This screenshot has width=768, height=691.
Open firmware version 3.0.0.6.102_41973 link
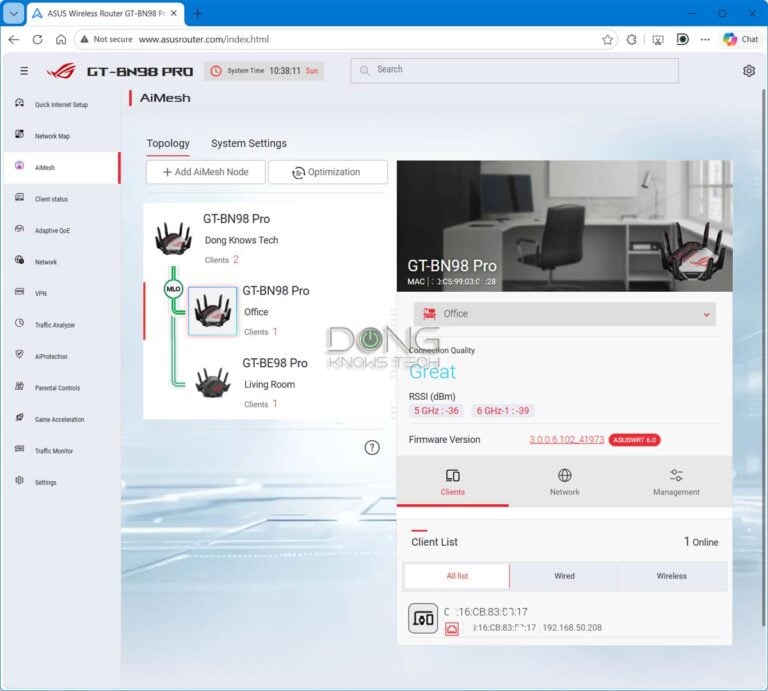pyautogui.click(x=566, y=439)
